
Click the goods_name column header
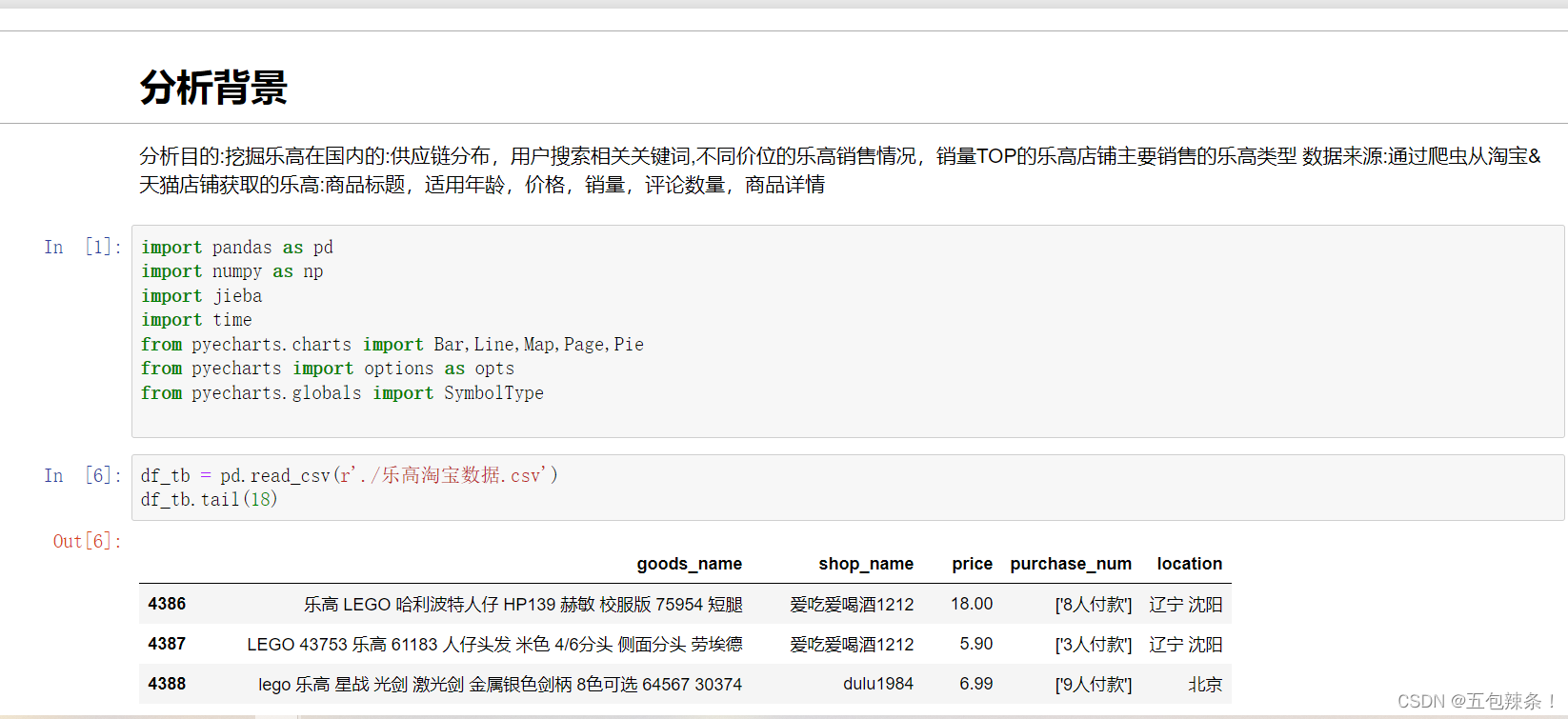690,564
